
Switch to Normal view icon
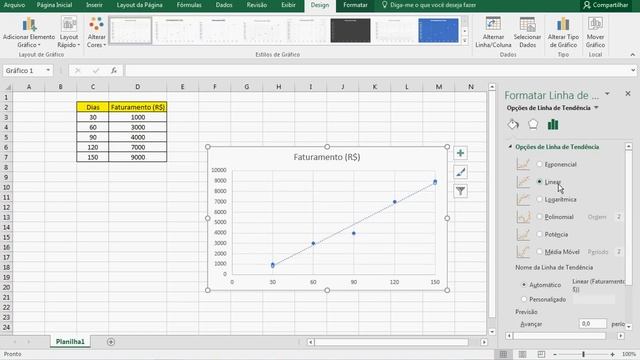pyautogui.click(x=503, y=354)
